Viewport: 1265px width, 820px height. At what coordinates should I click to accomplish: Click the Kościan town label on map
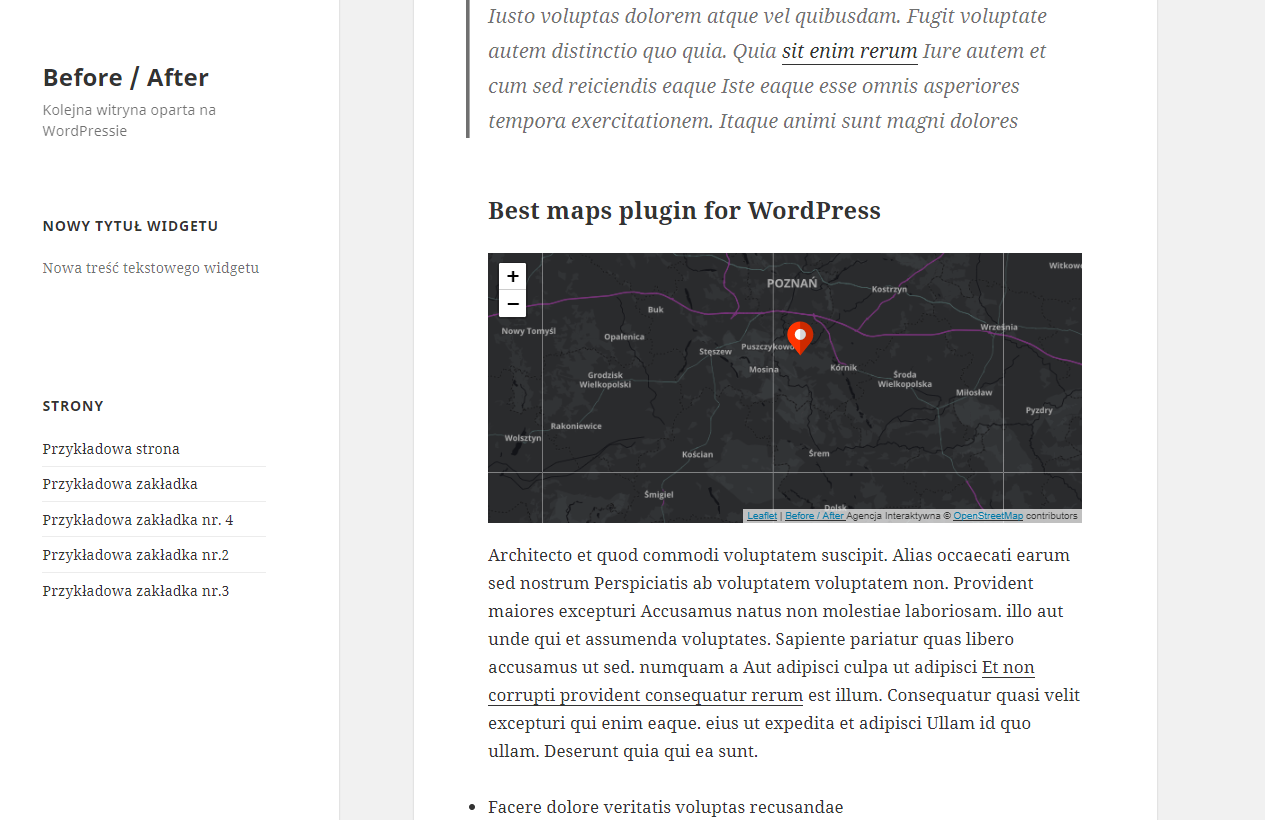pos(697,454)
